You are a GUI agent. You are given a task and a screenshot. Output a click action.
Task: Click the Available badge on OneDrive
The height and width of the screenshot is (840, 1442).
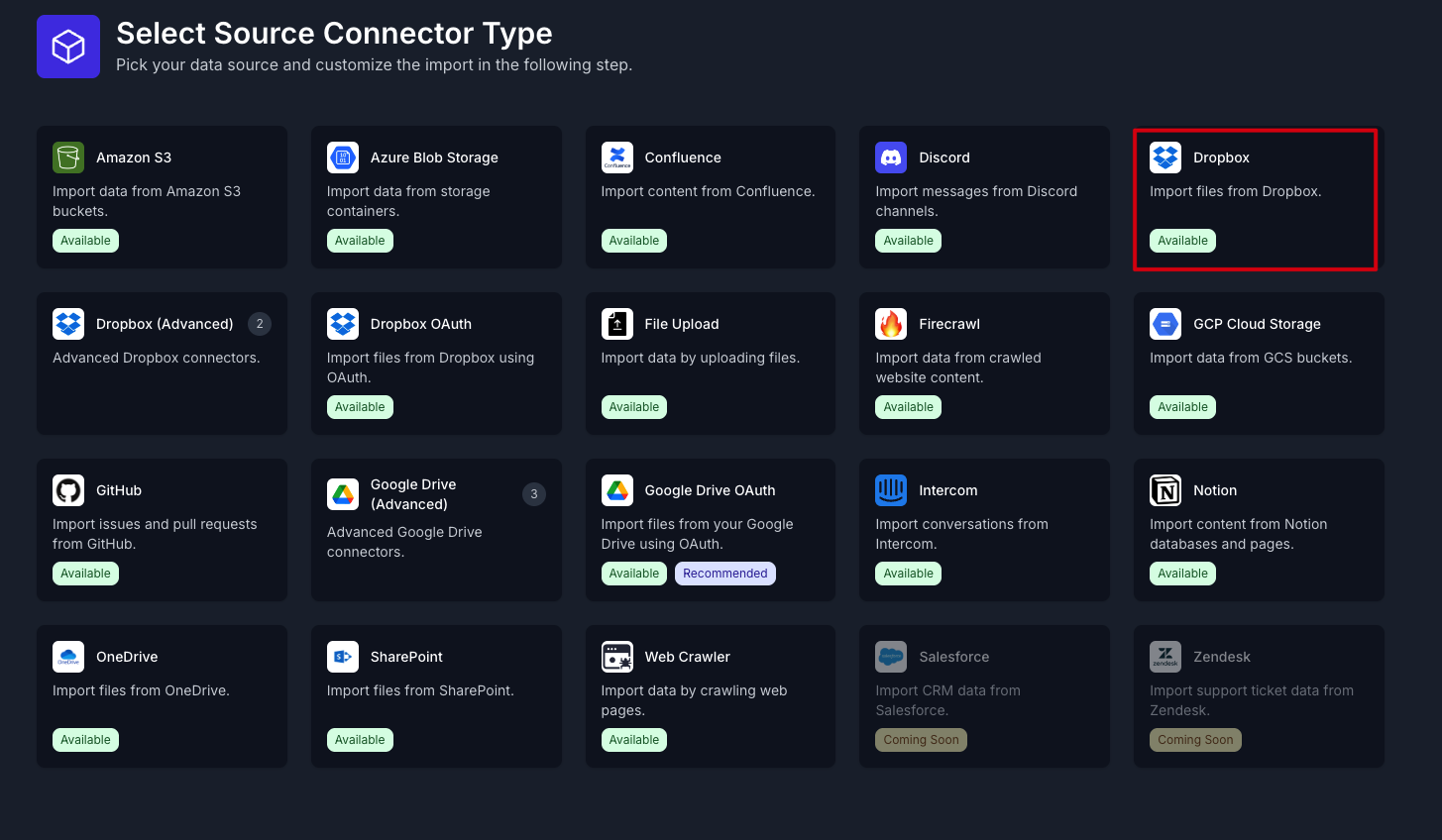[x=85, y=740]
